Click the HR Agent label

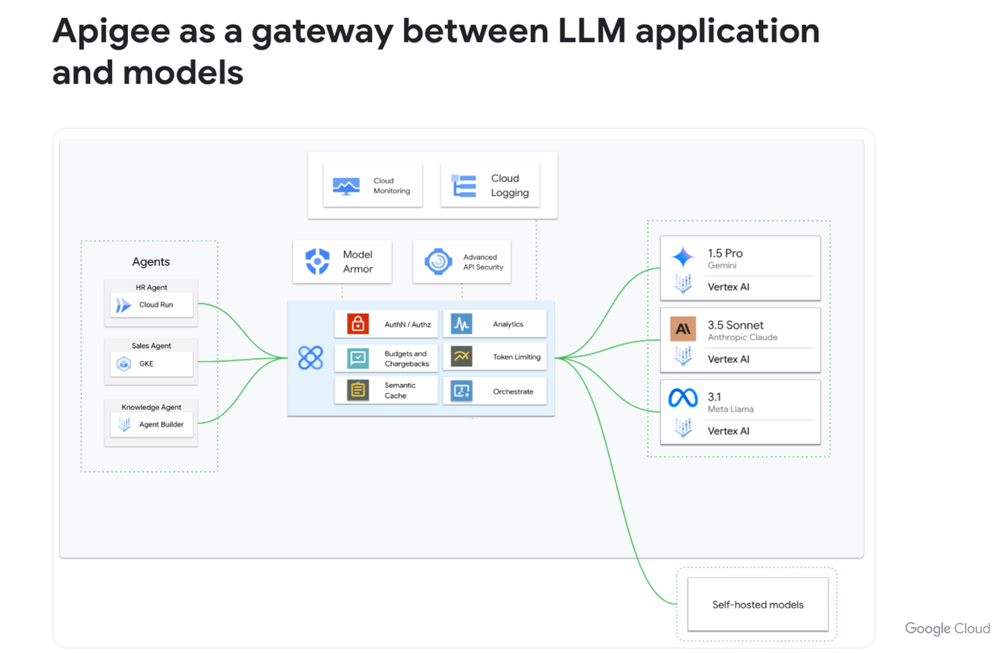[x=152, y=287]
